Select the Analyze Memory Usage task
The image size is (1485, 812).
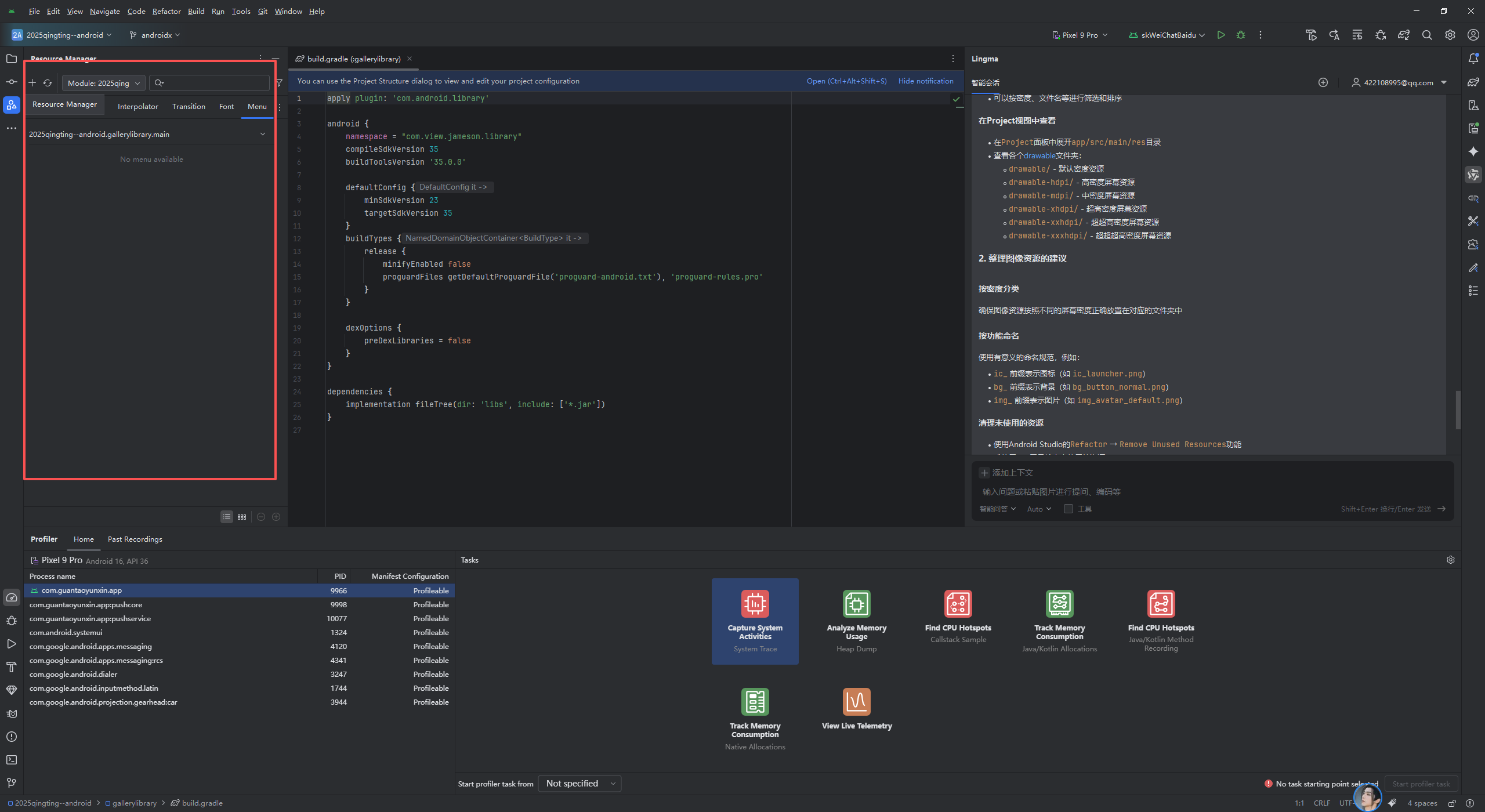coord(856,621)
